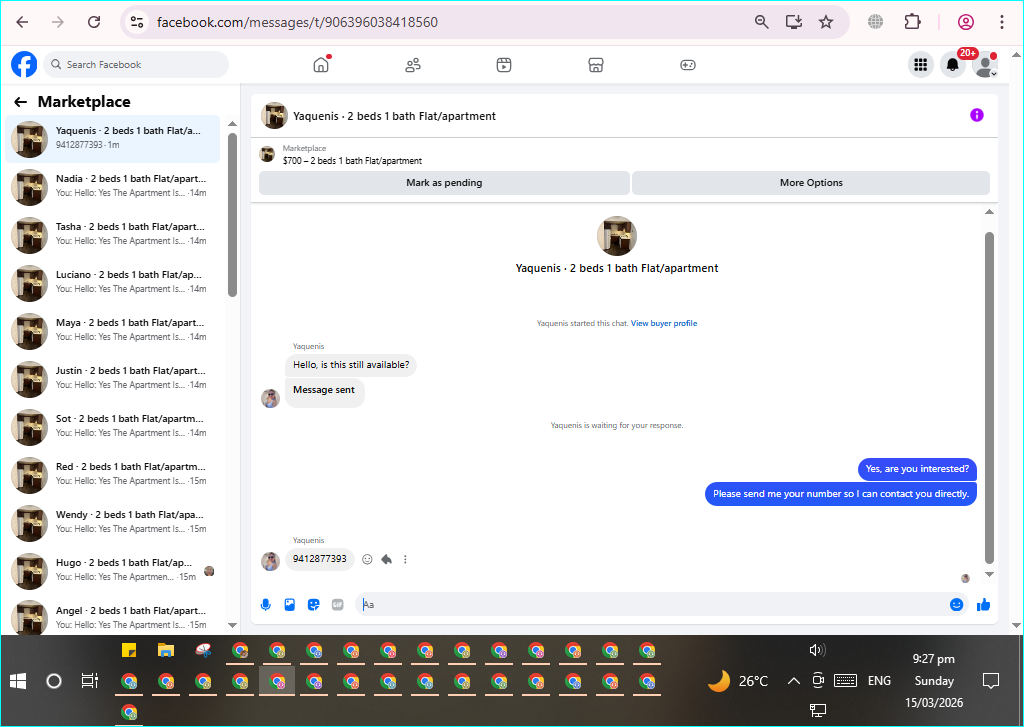Open Luciano conversation
This screenshot has width=1024, height=727.
pos(112,282)
